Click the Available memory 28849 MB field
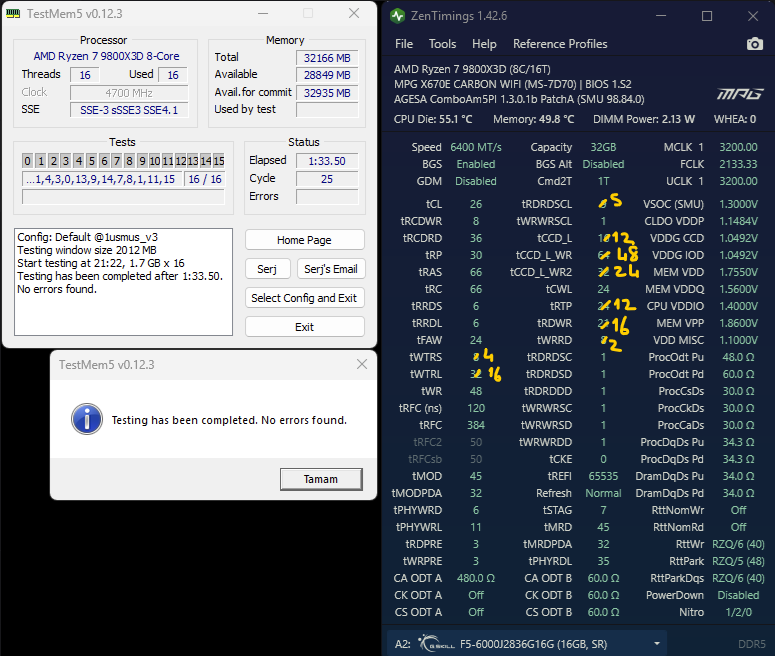The image size is (775, 656). 327,75
